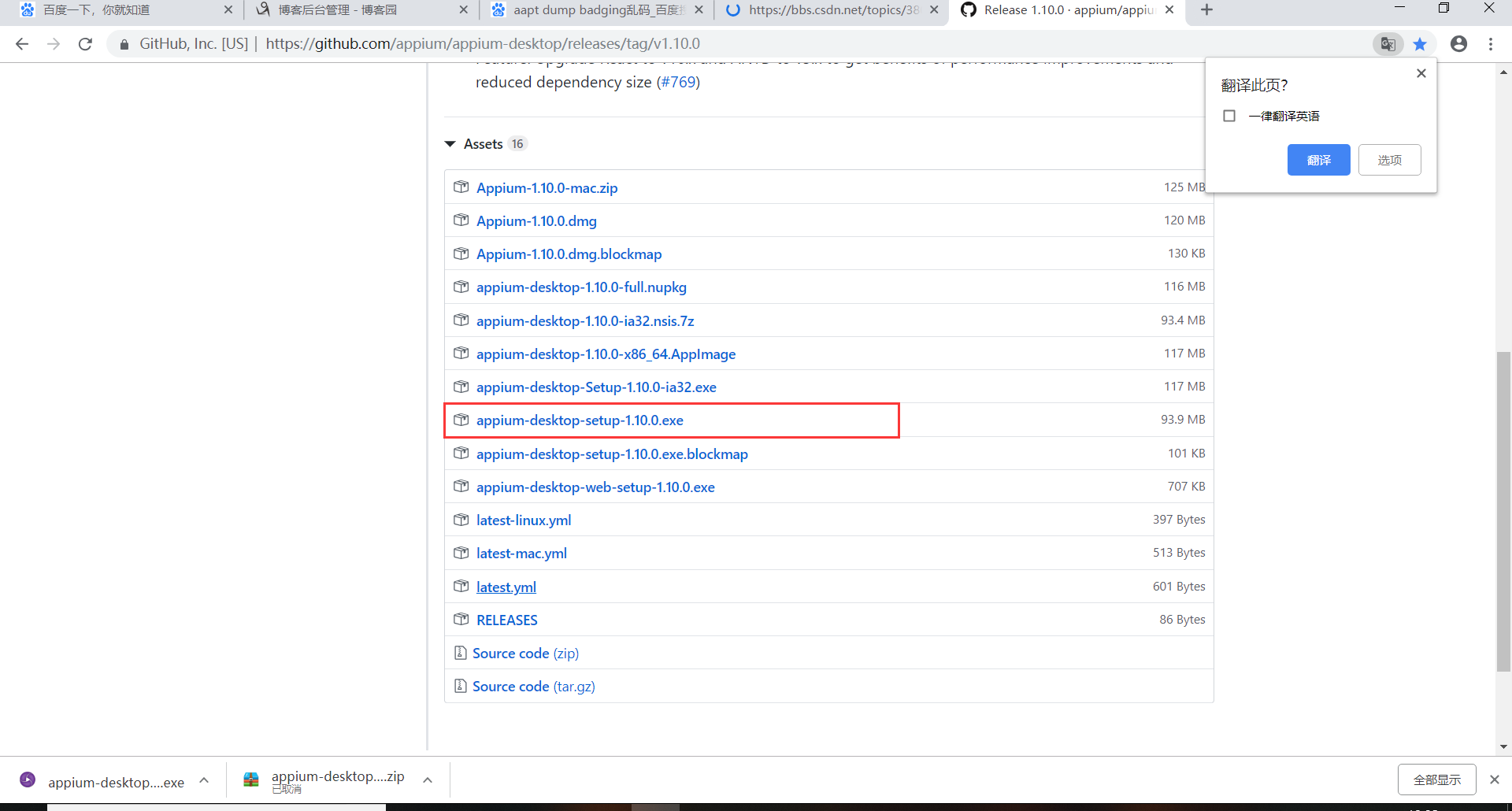
Task: Download Source code (zip)
Action: click(x=525, y=653)
